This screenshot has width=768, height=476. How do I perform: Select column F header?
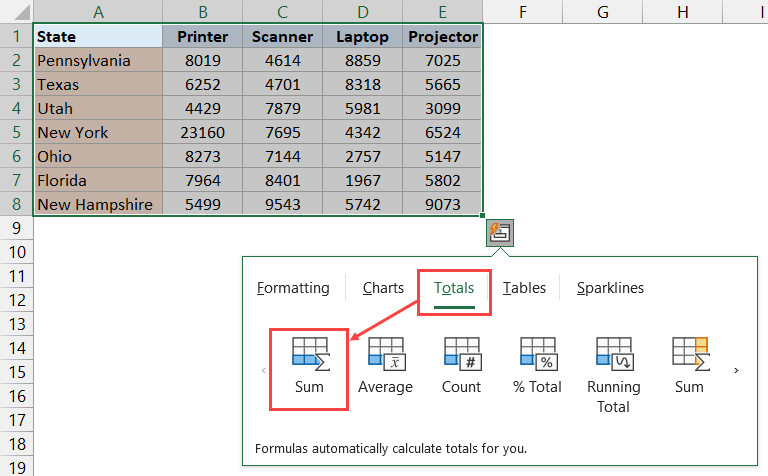point(523,11)
